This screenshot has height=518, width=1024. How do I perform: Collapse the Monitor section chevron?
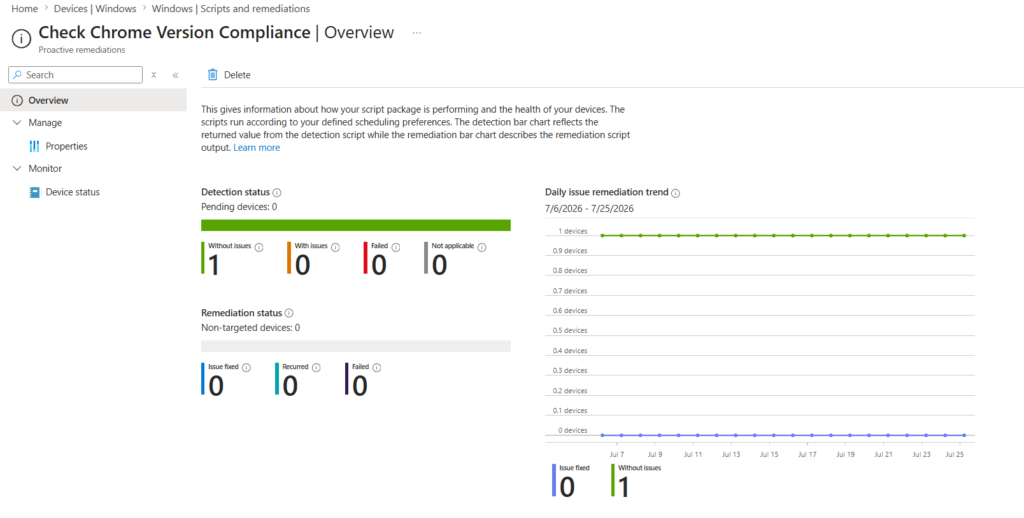[17, 169]
